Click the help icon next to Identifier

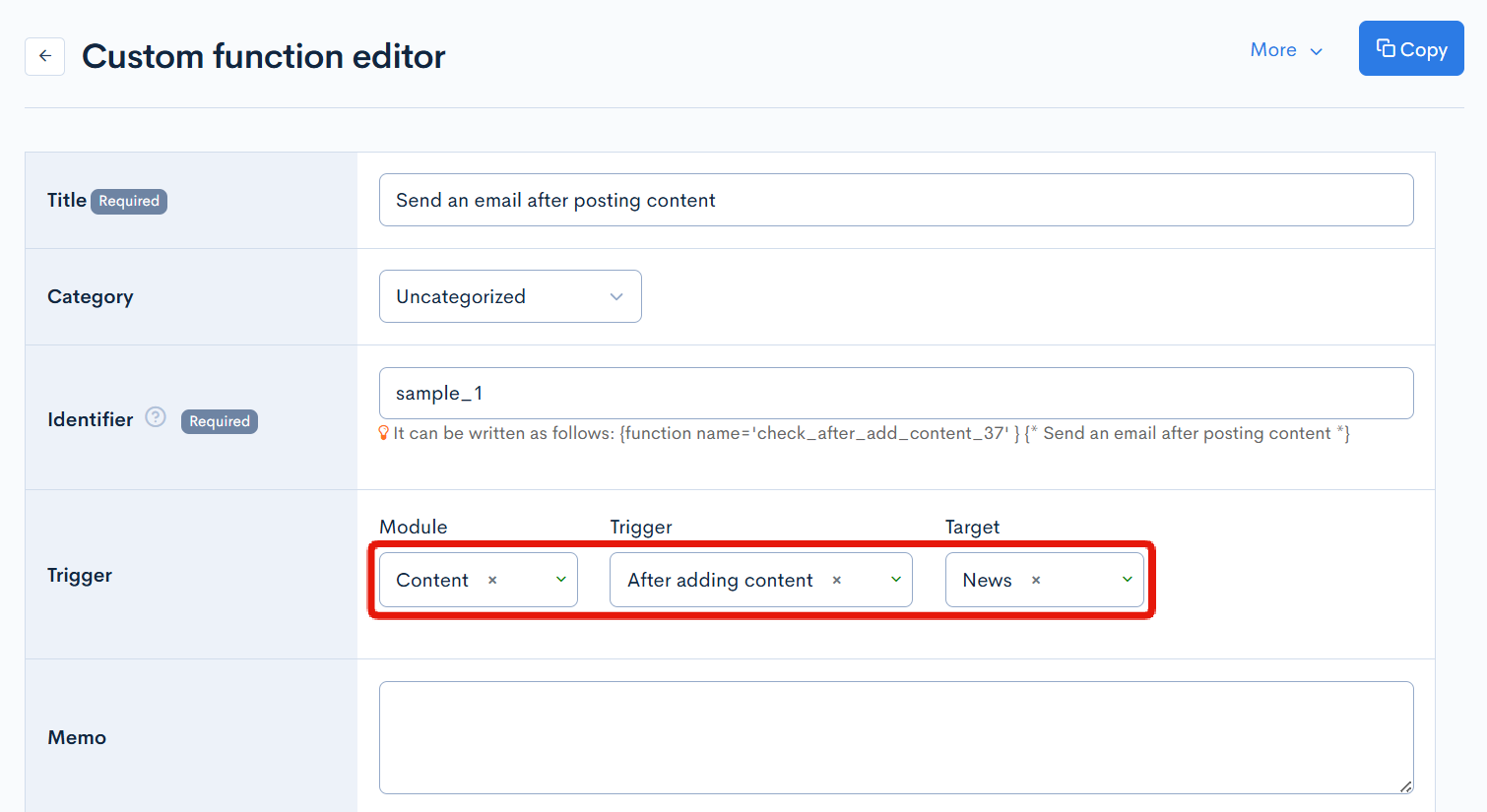(x=156, y=417)
